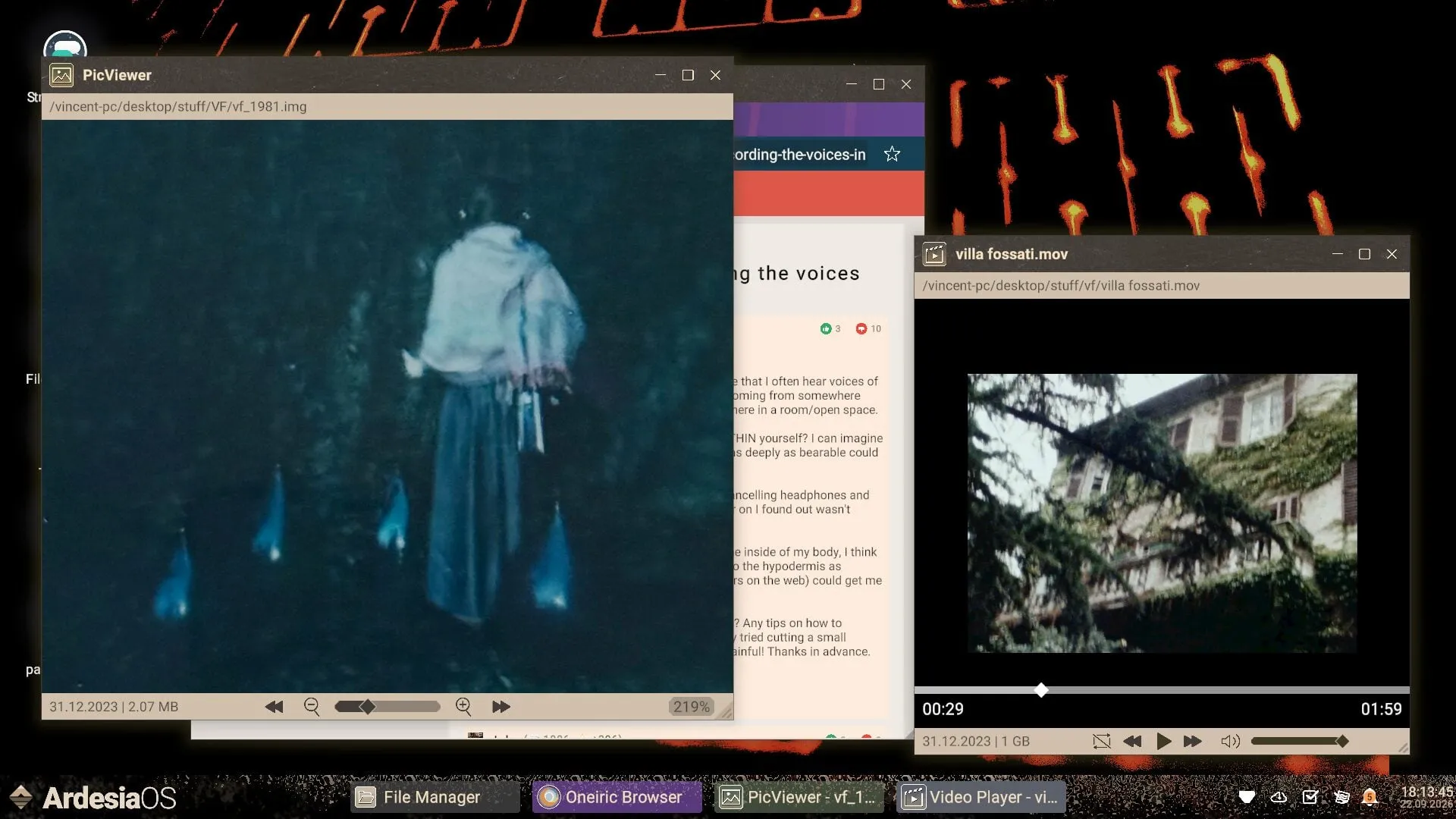Image resolution: width=1456 pixels, height=819 pixels.
Task: Select the zoom in icon in PicViewer
Action: click(463, 706)
